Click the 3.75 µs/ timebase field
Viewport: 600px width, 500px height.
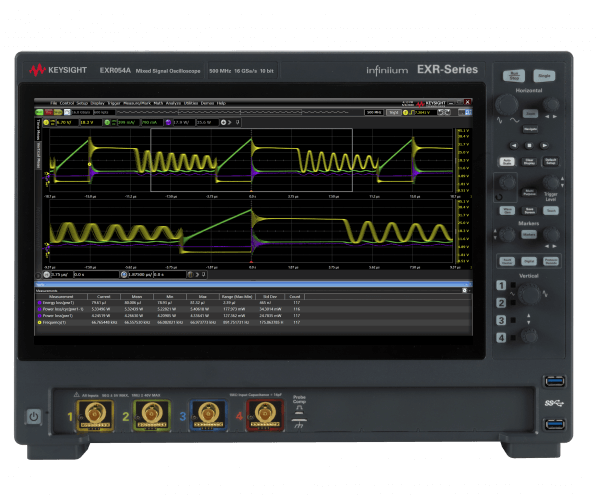pyautogui.click(x=61, y=275)
